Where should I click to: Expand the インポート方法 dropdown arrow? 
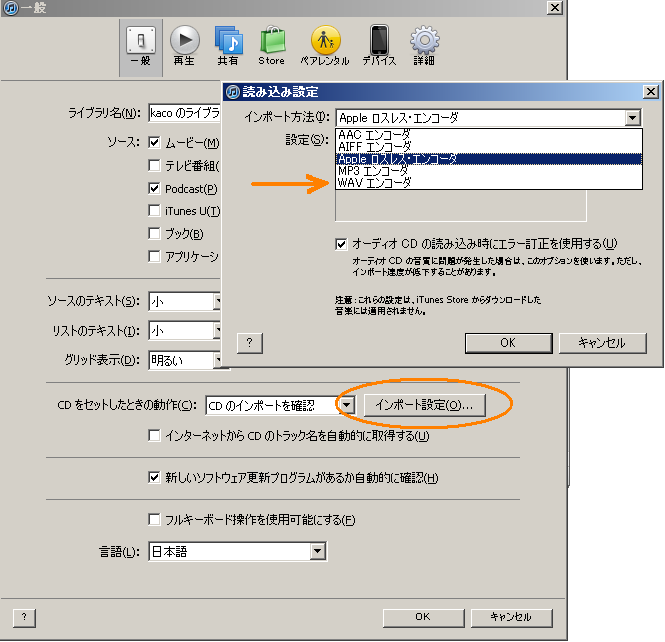[x=632, y=118]
